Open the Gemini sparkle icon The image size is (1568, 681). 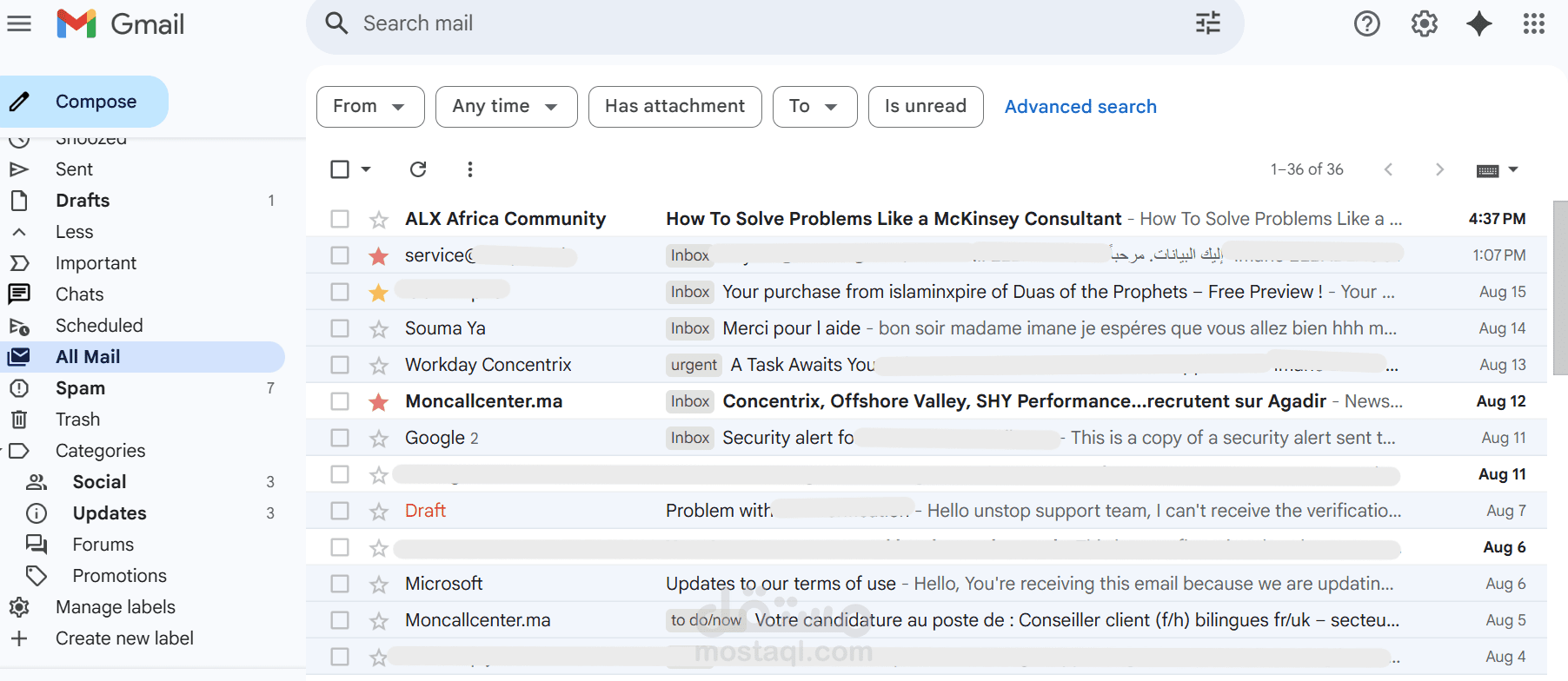pyautogui.click(x=1478, y=23)
